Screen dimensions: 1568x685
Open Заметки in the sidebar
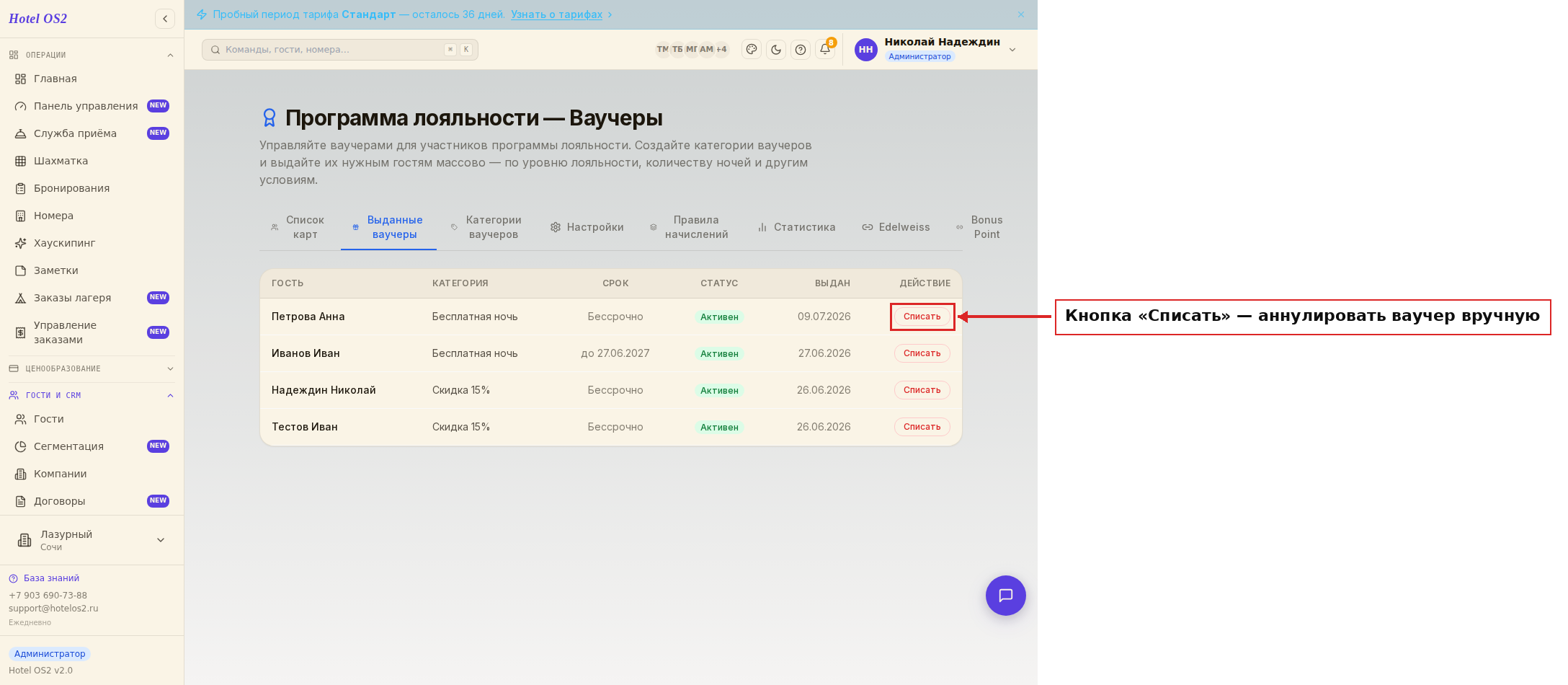click(x=92, y=270)
